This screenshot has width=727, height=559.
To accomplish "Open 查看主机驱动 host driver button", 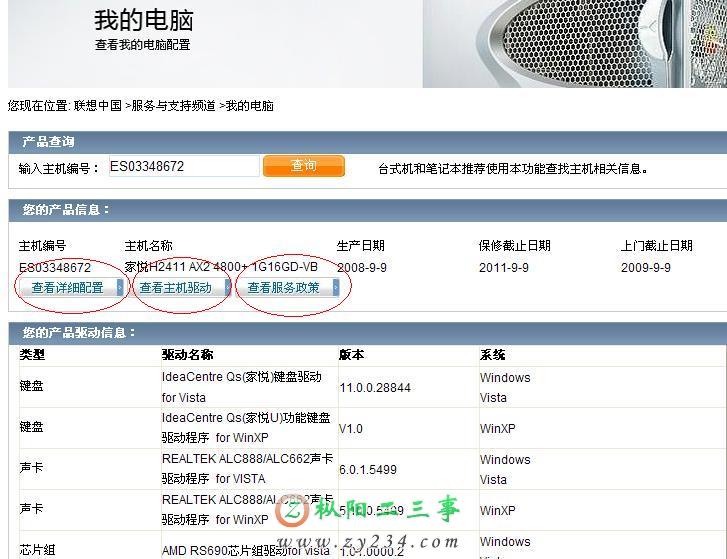I will [180, 287].
